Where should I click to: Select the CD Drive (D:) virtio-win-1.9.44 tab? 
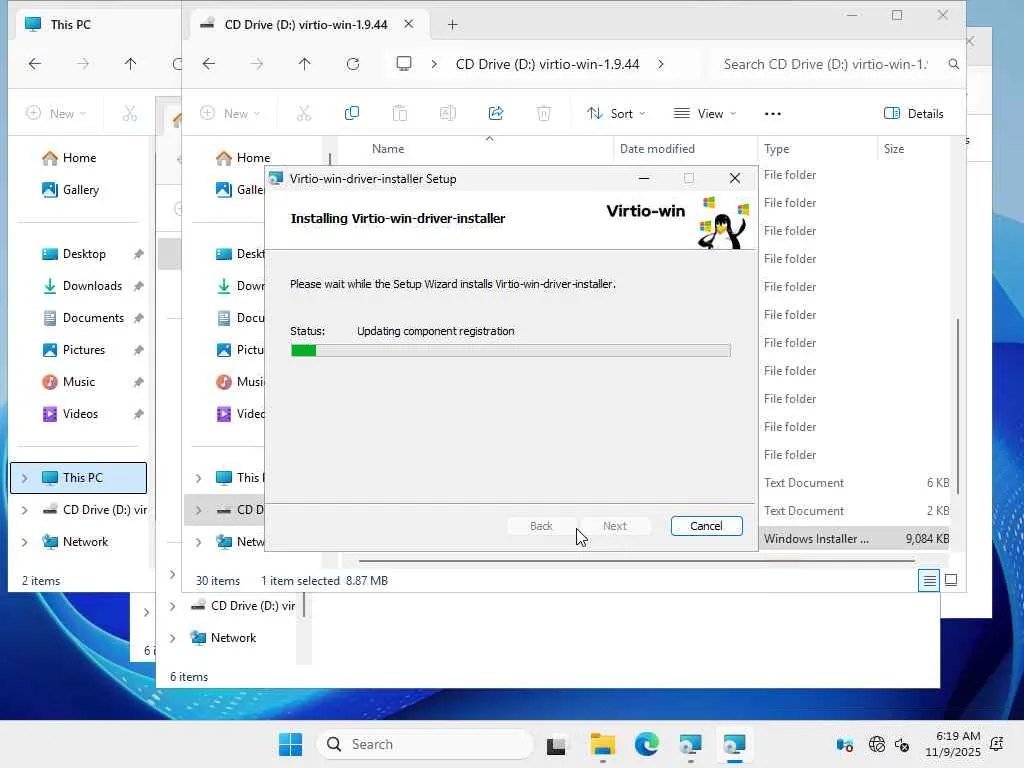[x=306, y=24]
